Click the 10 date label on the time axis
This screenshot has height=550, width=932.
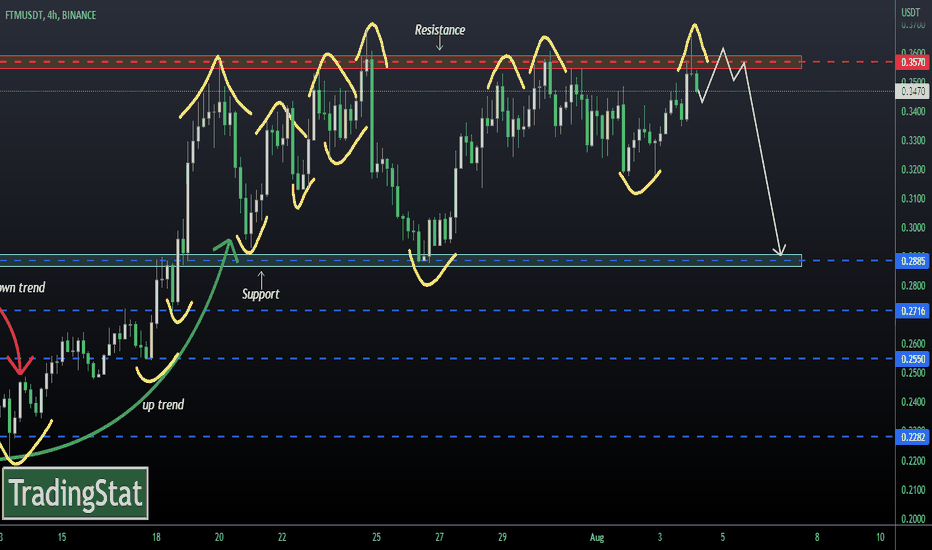point(880,538)
